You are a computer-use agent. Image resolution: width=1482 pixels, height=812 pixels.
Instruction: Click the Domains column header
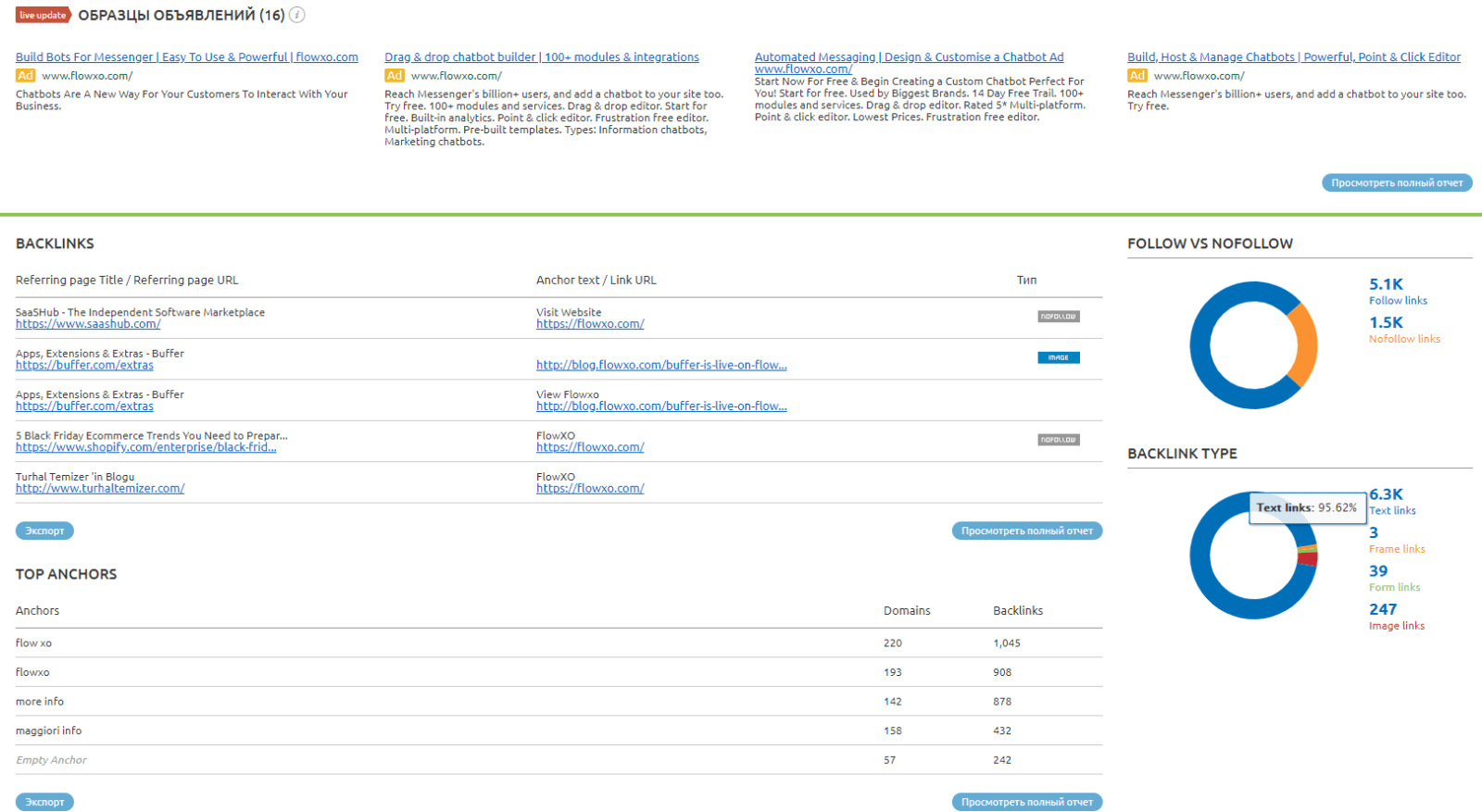click(x=907, y=611)
